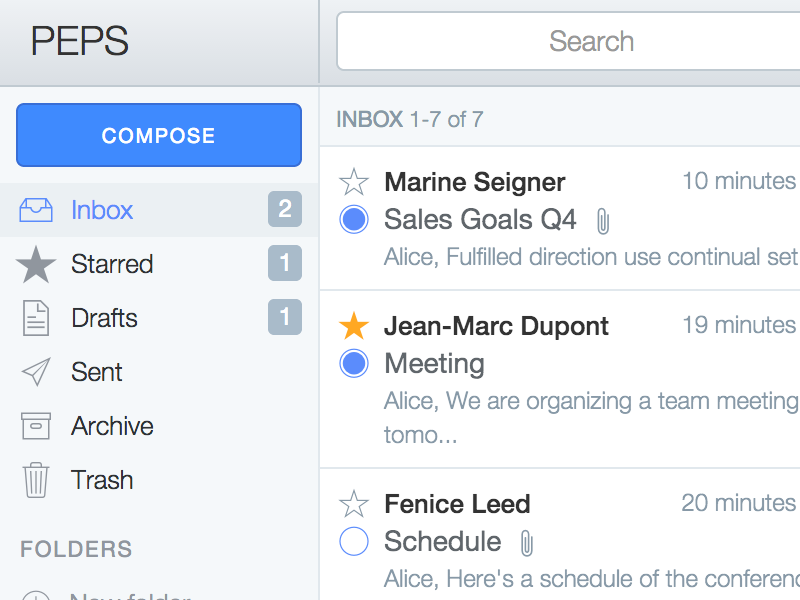The width and height of the screenshot is (800, 600).
Task: Open the Archive box icon
Action: click(x=37, y=425)
